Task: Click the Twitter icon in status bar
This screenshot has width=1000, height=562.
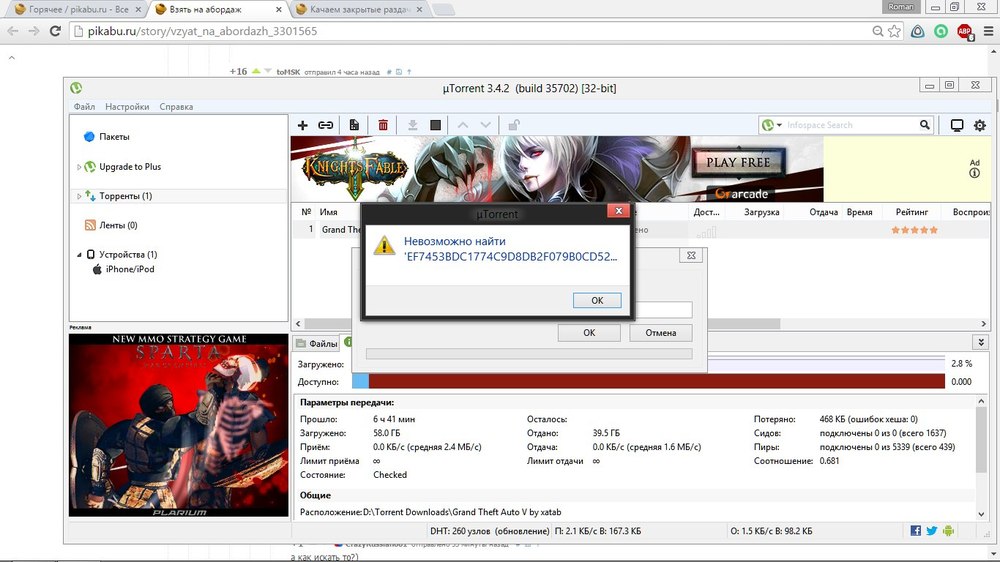Action: (x=932, y=531)
